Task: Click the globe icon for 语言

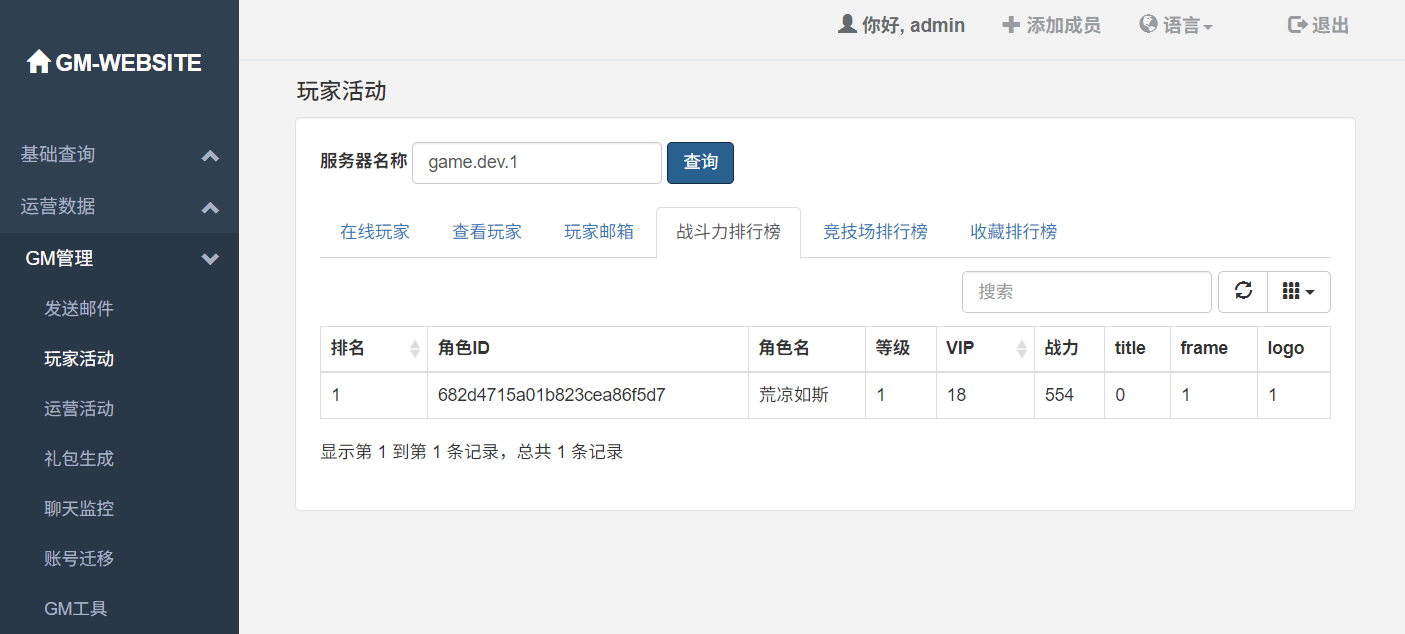Action: (1148, 25)
